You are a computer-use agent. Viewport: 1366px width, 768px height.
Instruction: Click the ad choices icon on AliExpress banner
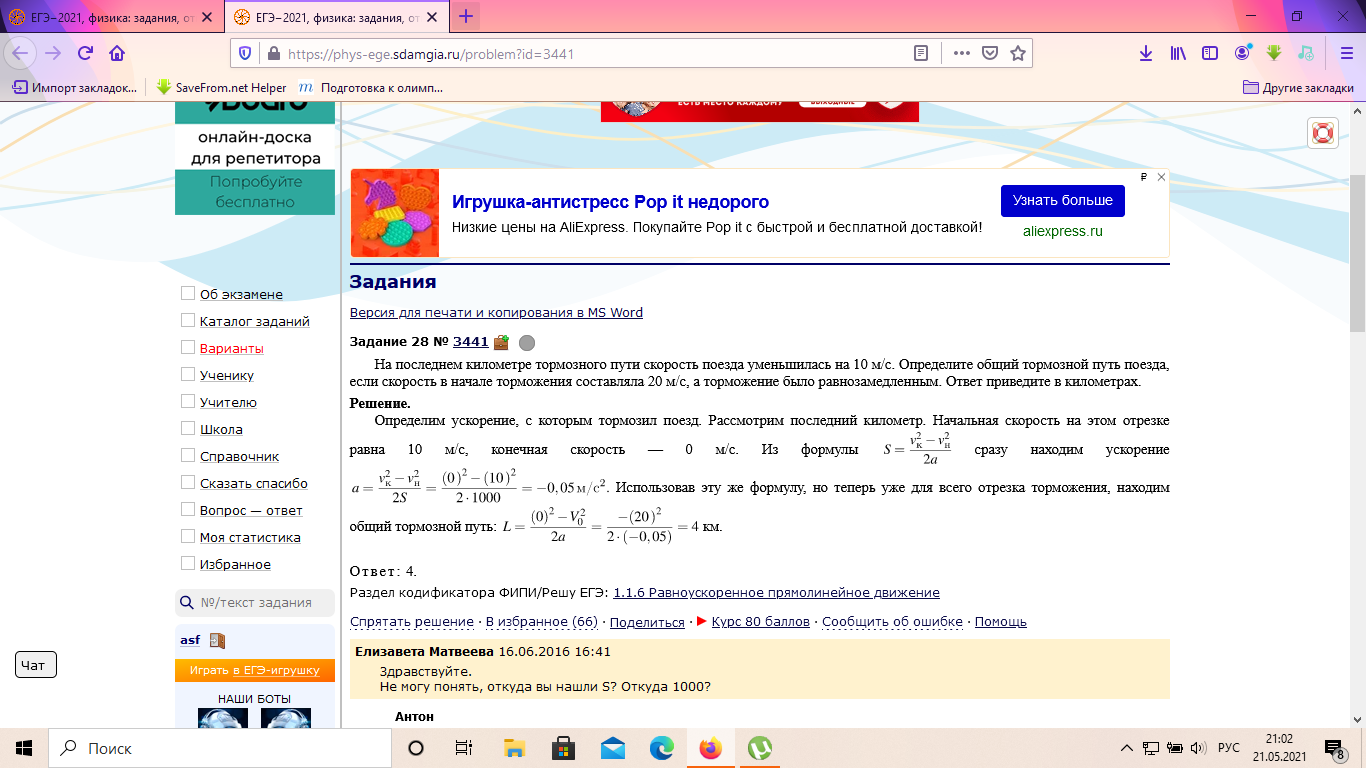(x=1143, y=176)
